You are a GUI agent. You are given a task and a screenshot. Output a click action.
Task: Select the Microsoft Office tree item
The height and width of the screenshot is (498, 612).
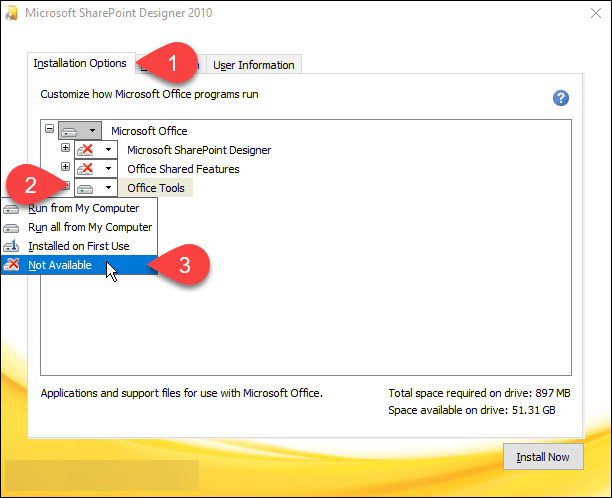point(149,131)
